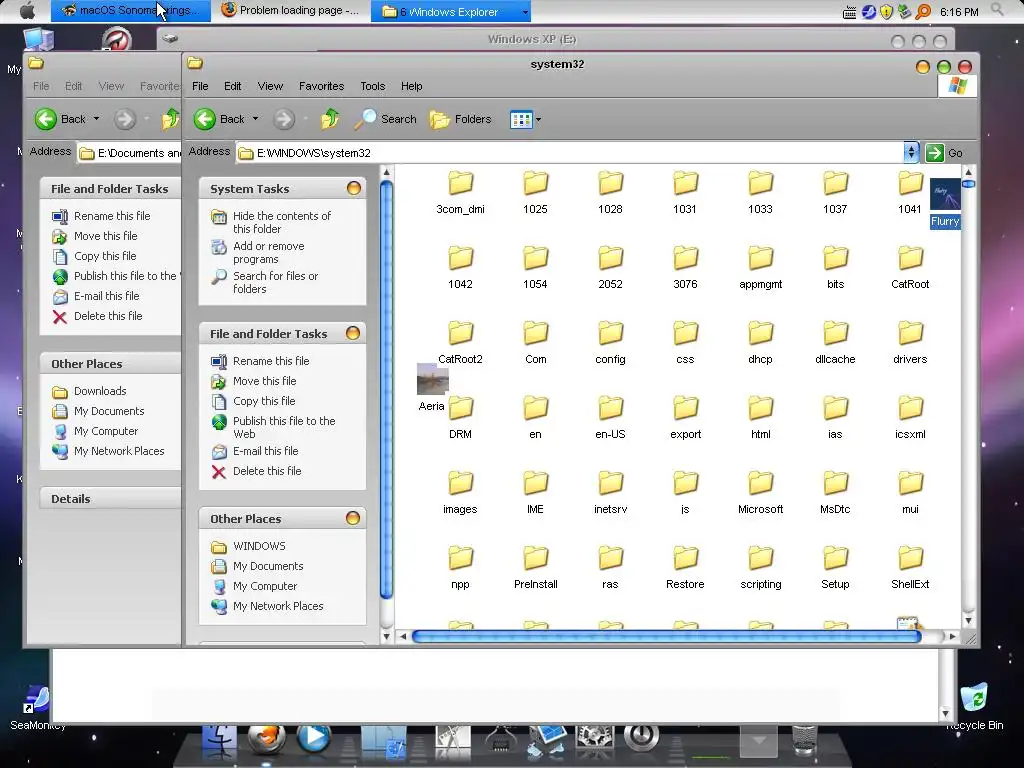Select the PreInstall folder icon
This screenshot has height=768, width=1024.
(536, 559)
